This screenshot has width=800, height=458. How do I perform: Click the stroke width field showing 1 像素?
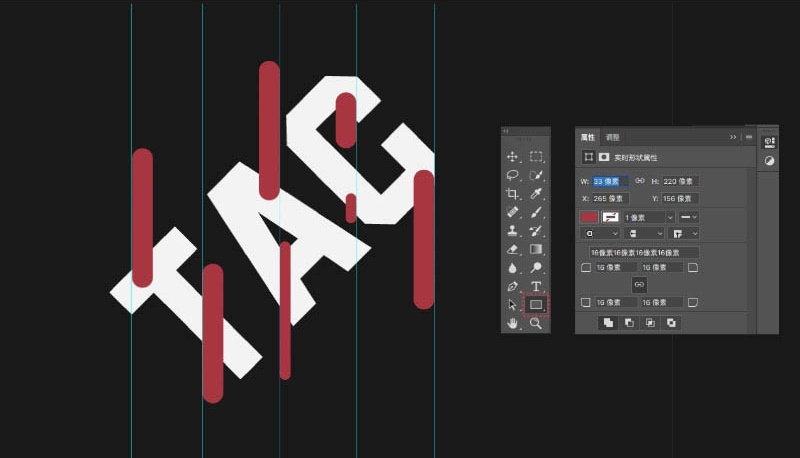pos(644,218)
